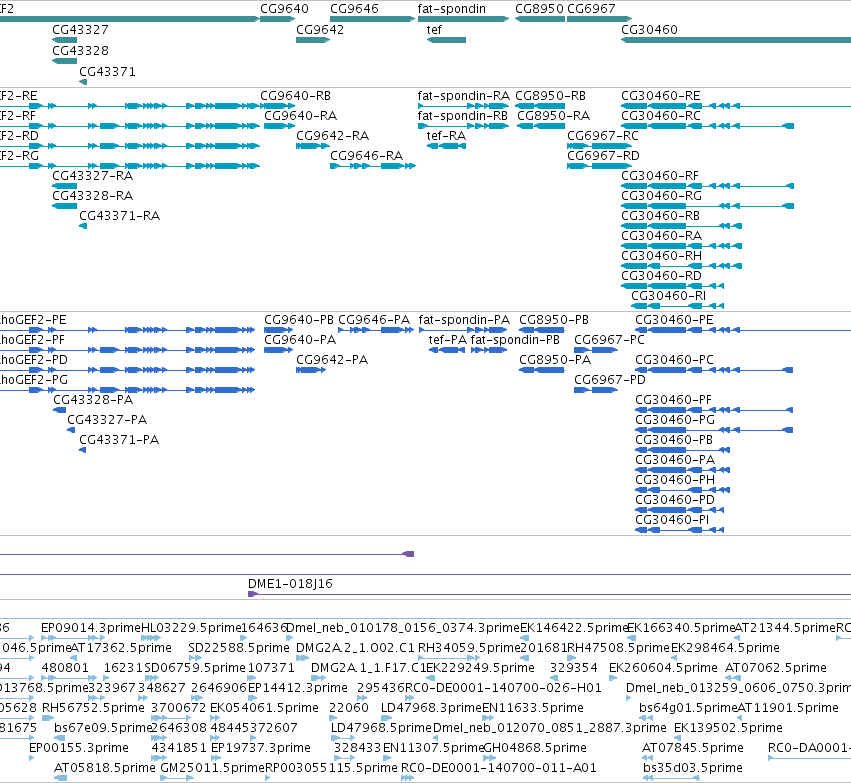Click protein CG8950-PA
Screen dimensions: 851x783
[555, 360]
